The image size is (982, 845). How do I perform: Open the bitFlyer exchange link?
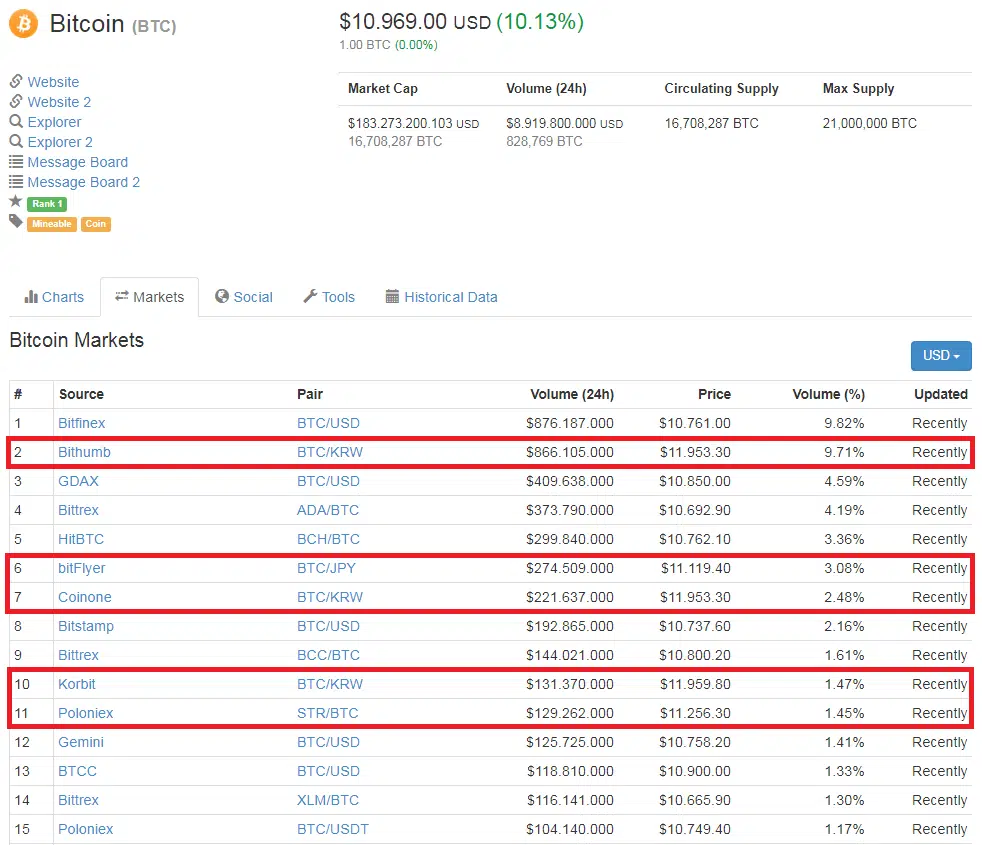pyautogui.click(x=82, y=568)
